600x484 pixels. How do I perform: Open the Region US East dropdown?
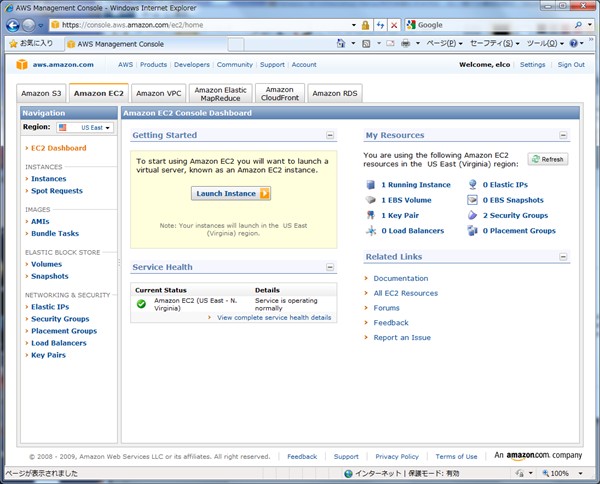(x=85, y=127)
